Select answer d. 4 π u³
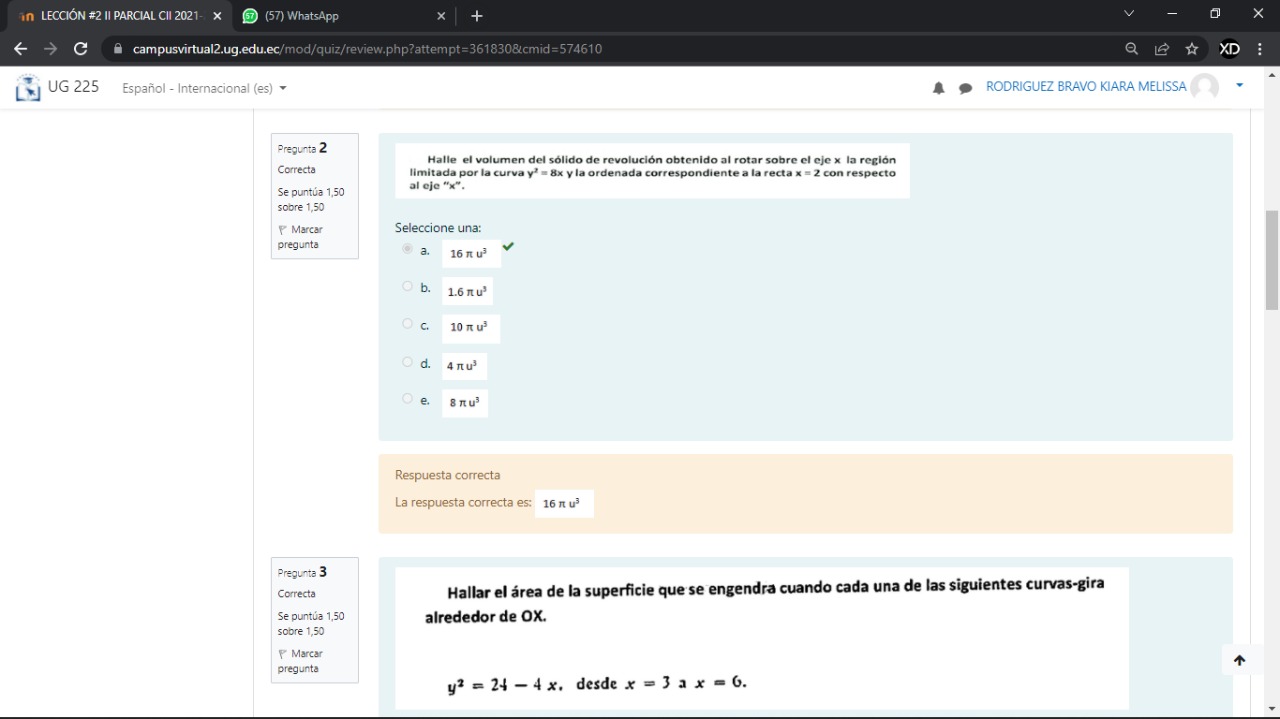 pyautogui.click(x=407, y=362)
